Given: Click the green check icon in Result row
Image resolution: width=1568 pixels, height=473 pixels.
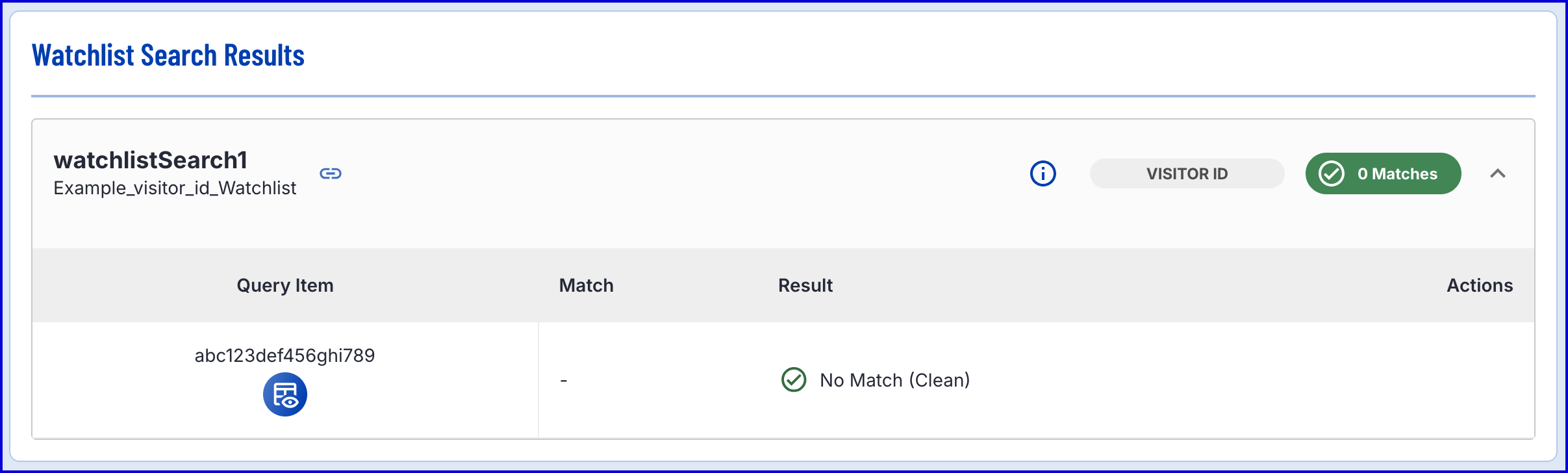Looking at the screenshot, I should 794,380.
